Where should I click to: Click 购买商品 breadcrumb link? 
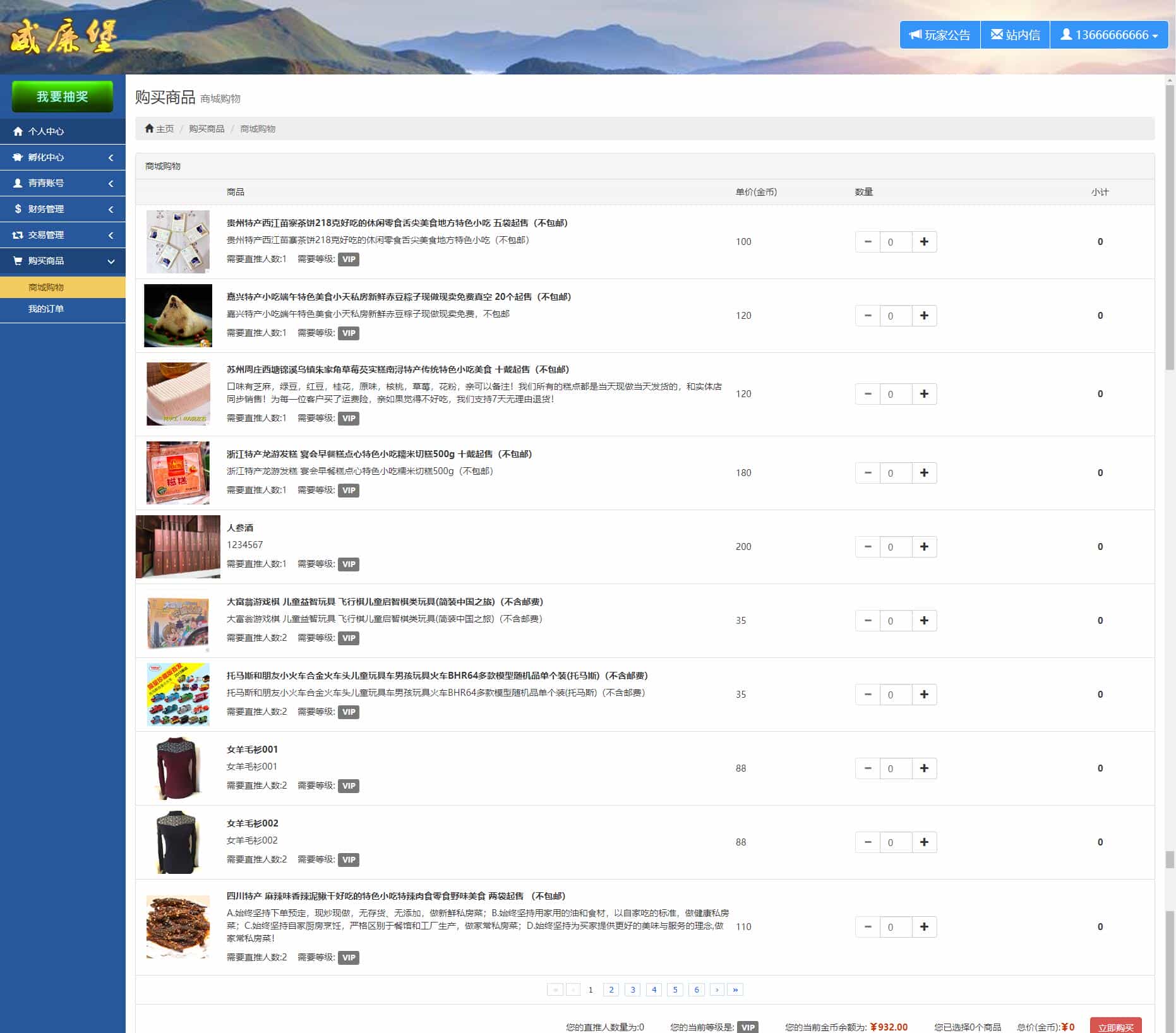tap(207, 129)
